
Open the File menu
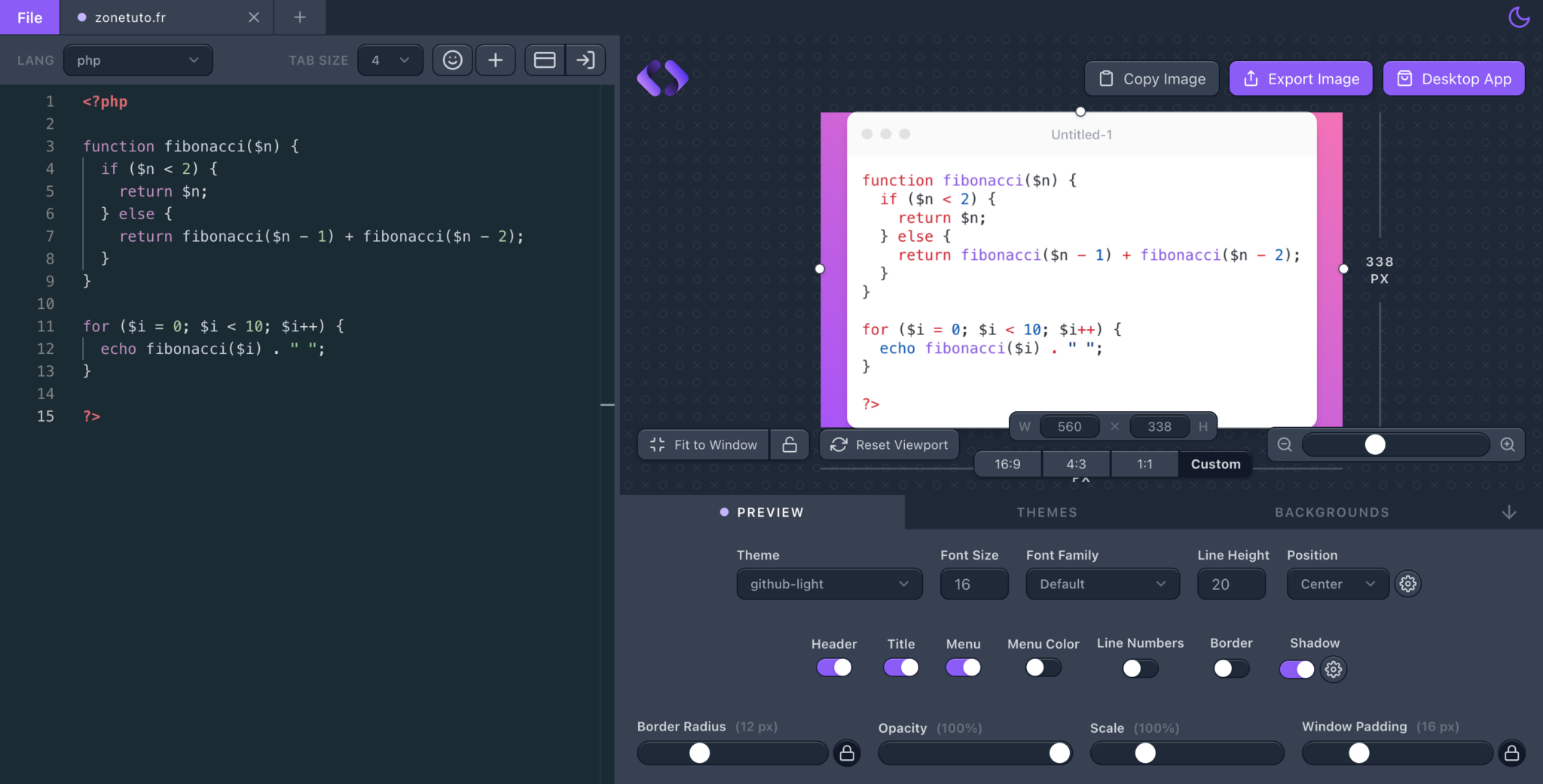pyautogui.click(x=29, y=17)
